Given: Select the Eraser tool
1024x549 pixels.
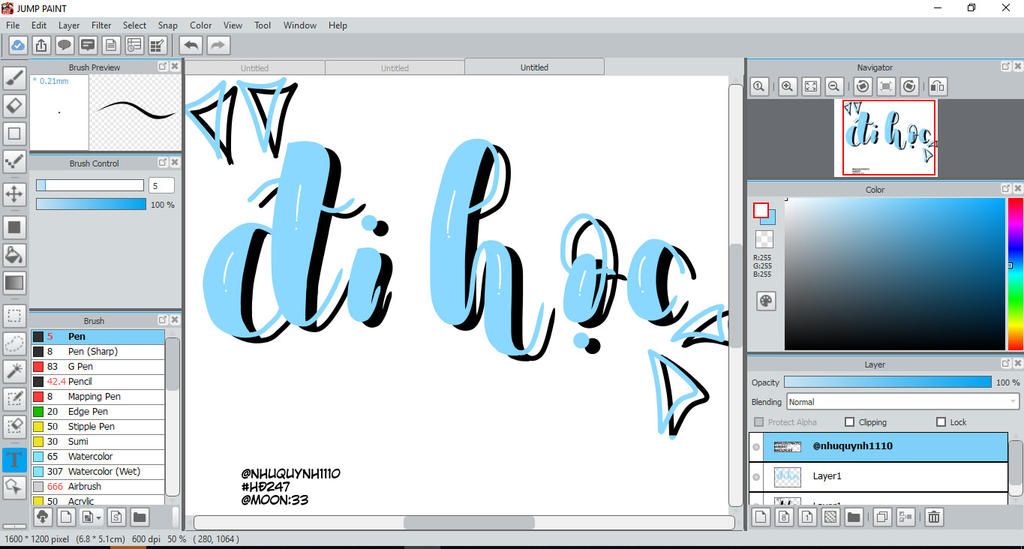Looking at the screenshot, I should [14, 106].
